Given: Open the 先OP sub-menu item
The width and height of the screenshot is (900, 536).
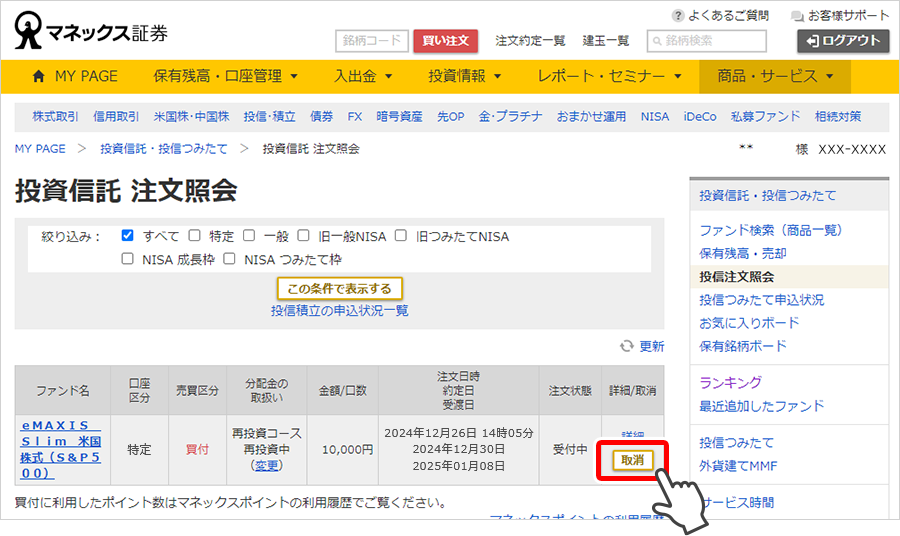Looking at the screenshot, I should (x=451, y=116).
